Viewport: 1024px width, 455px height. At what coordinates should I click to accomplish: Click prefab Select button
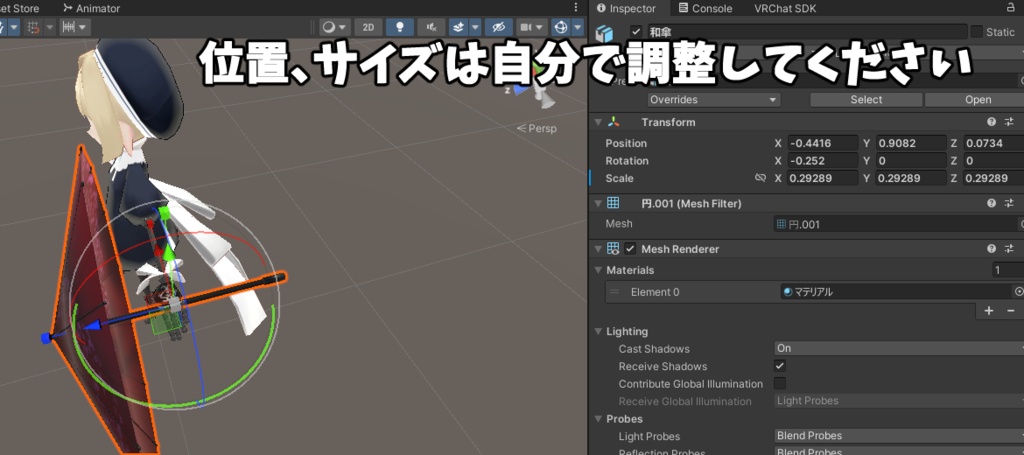pyautogui.click(x=866, y=100)
